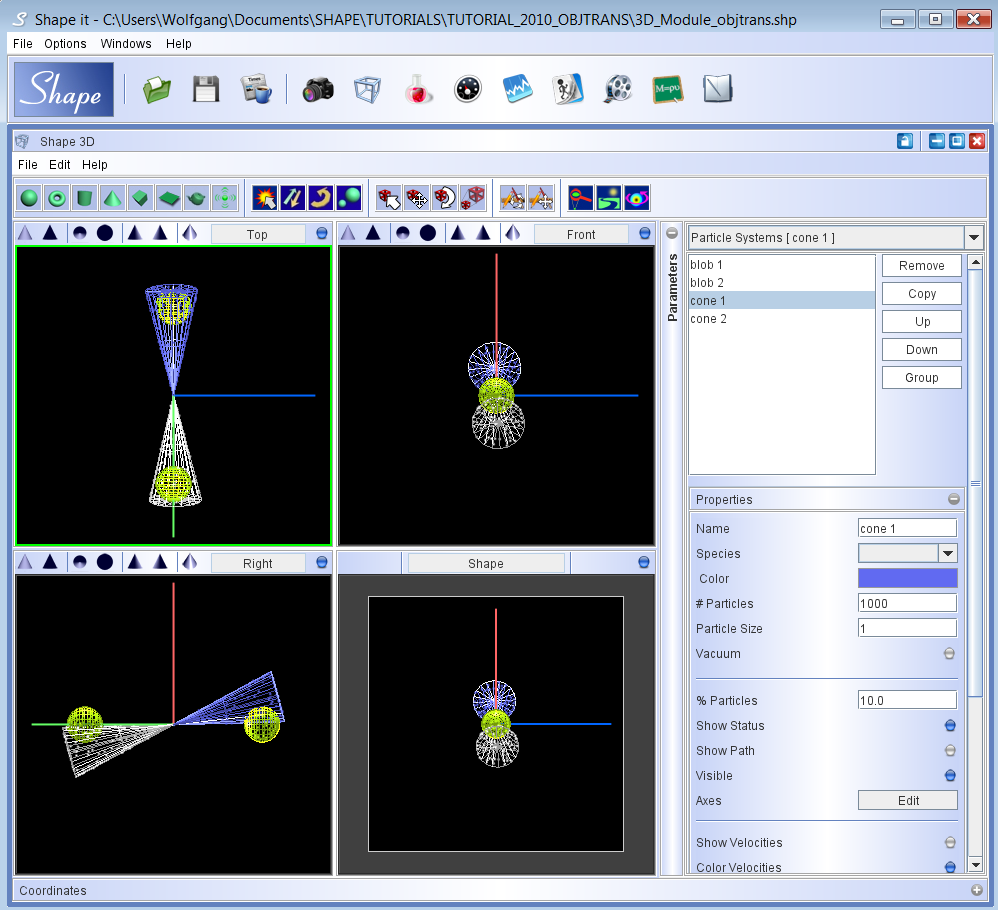Click the camera render icon
Image resolution: width=998 pixels, height=910 pixels.
click(318, 89)
